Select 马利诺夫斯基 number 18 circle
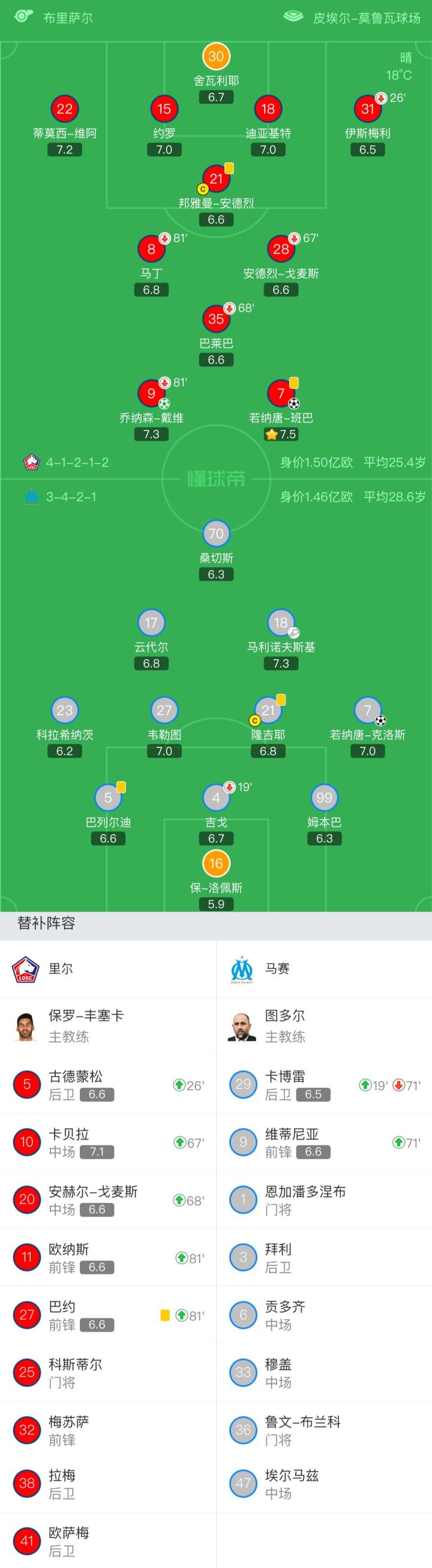432x1568 pixels. click(x=281, y=623)
